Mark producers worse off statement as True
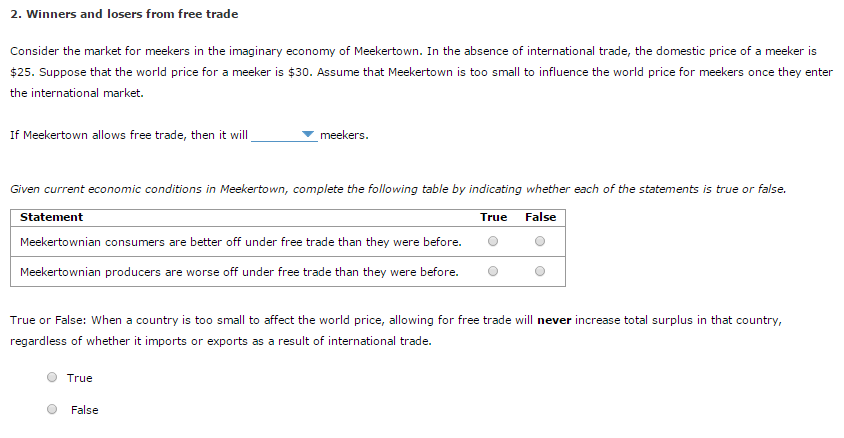 click(493, 271)
